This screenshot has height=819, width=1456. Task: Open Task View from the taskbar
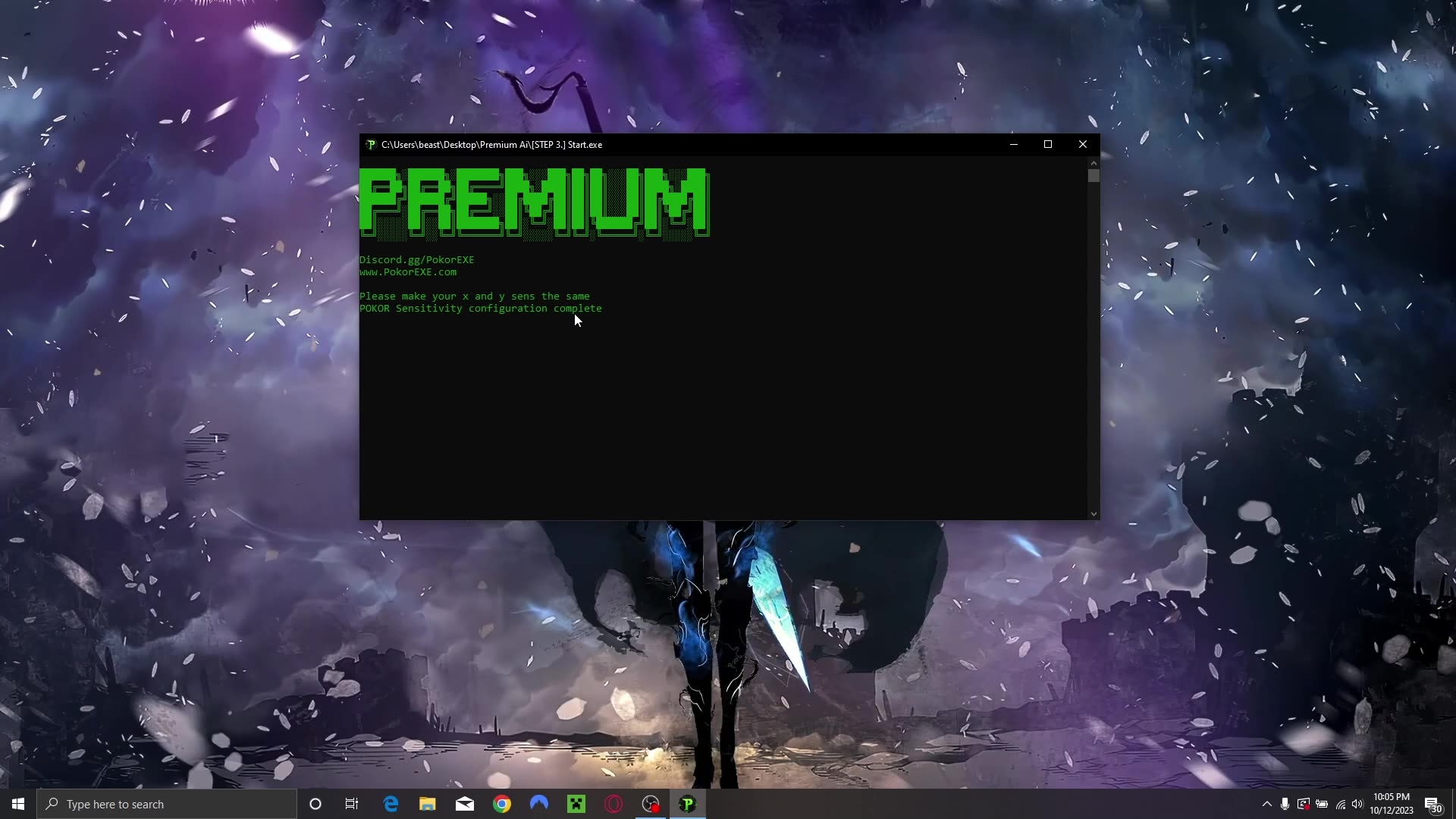pyautogui.click(x=351, y=803)
